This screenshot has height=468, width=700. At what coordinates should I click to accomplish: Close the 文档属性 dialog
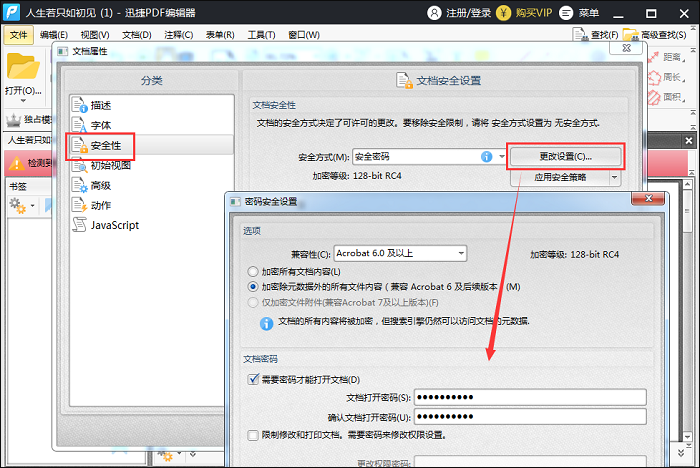tap(626, 48)
